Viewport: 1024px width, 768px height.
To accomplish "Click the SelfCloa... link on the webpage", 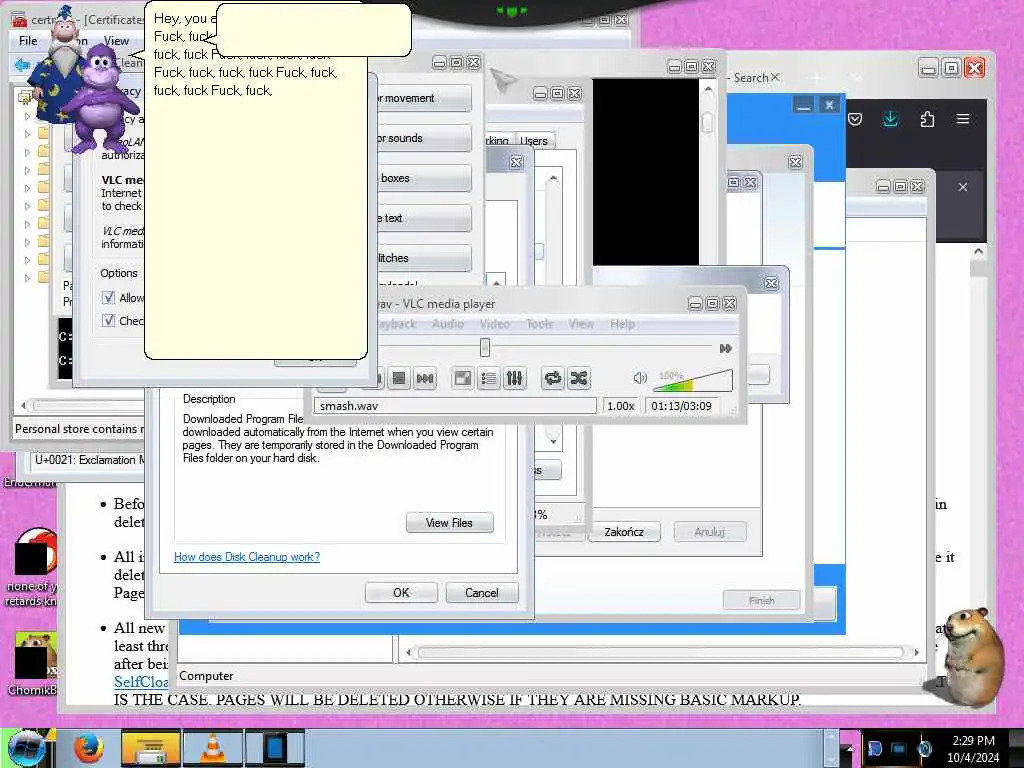I will coord(141,682).
